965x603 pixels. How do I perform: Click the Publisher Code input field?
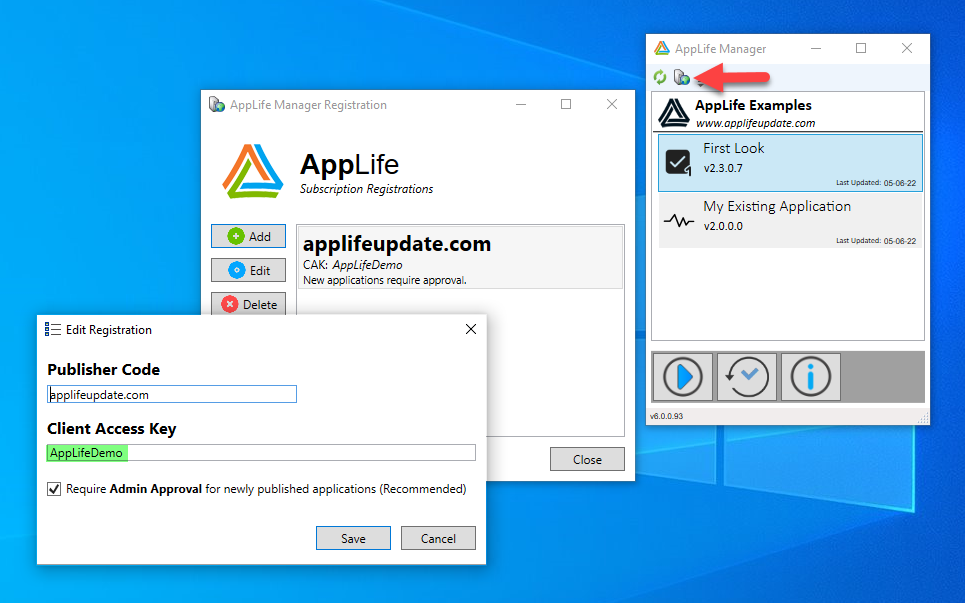[x=172, y=394]
